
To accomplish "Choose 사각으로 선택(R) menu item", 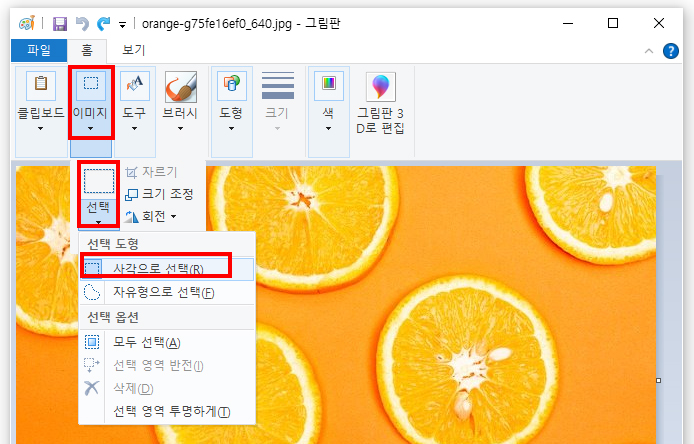I will click(167, 268).
